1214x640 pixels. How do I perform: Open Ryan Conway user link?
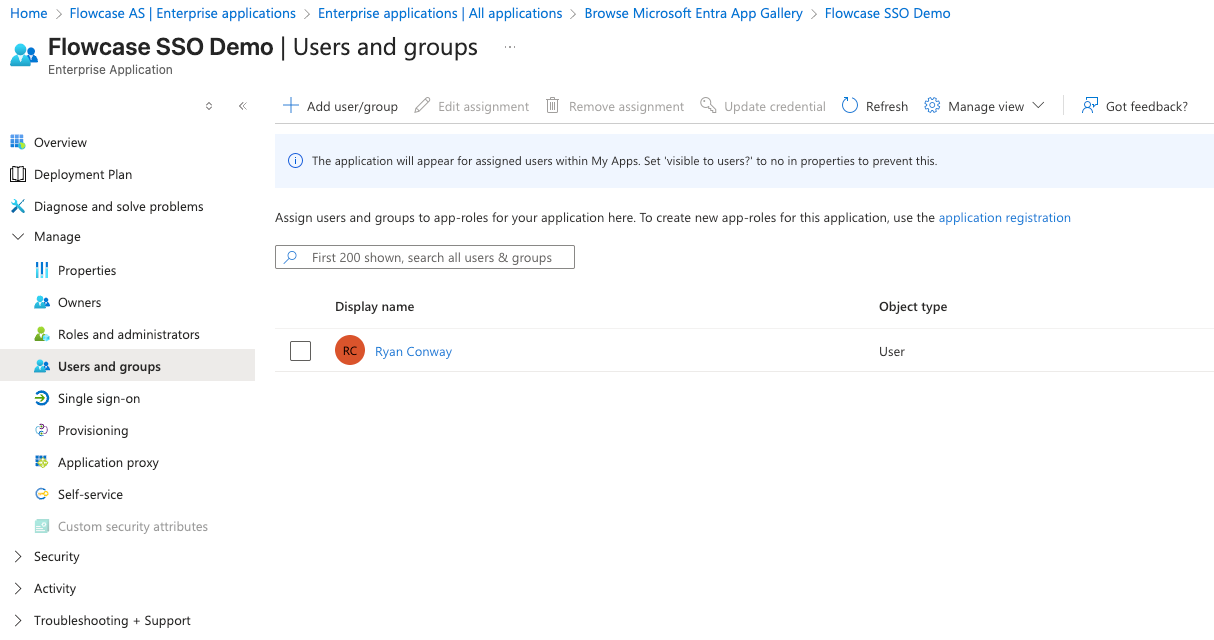pos(413,351)
